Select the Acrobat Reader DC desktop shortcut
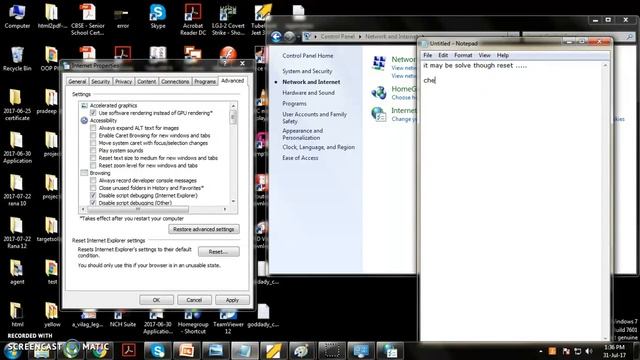The height and width of the screenshot is (360, 640). coord(193,20)
